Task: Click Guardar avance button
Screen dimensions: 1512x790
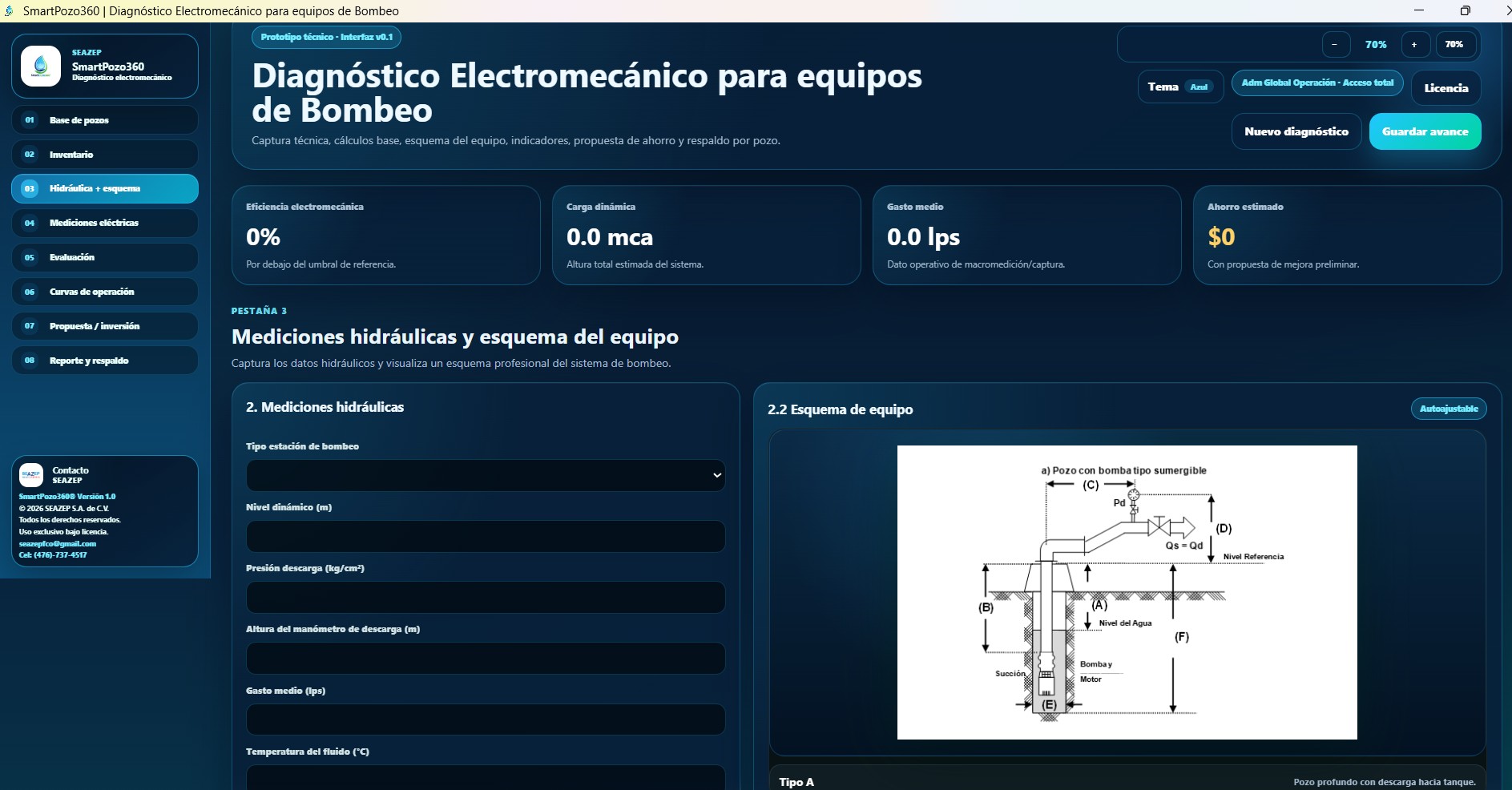Action: (x=1425, y=132)
